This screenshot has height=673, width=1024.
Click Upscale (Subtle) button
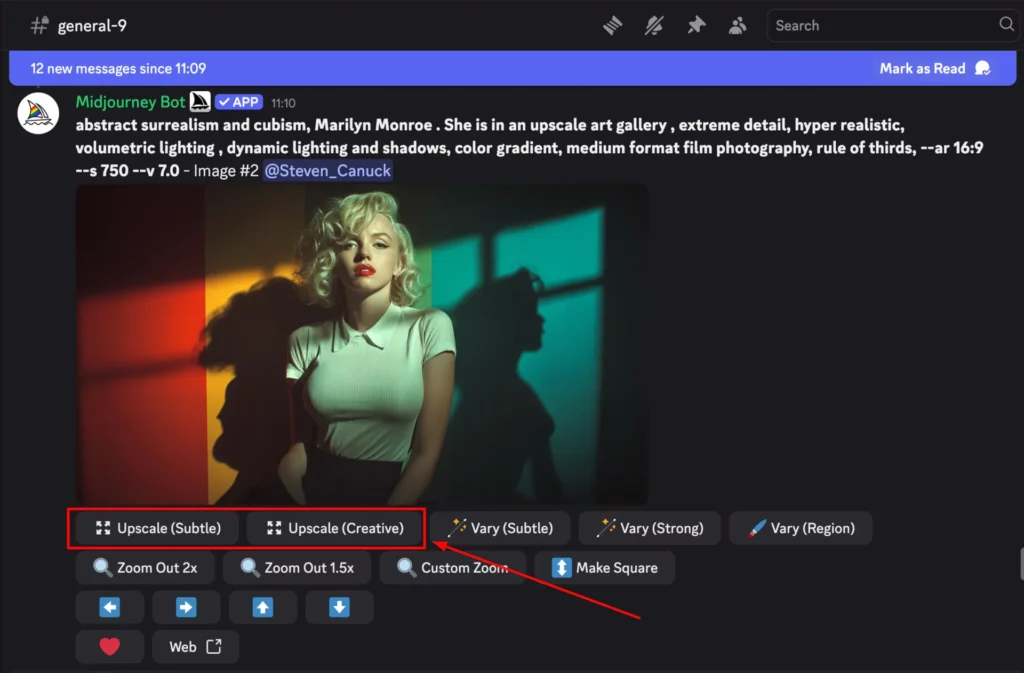click(158, 528)
